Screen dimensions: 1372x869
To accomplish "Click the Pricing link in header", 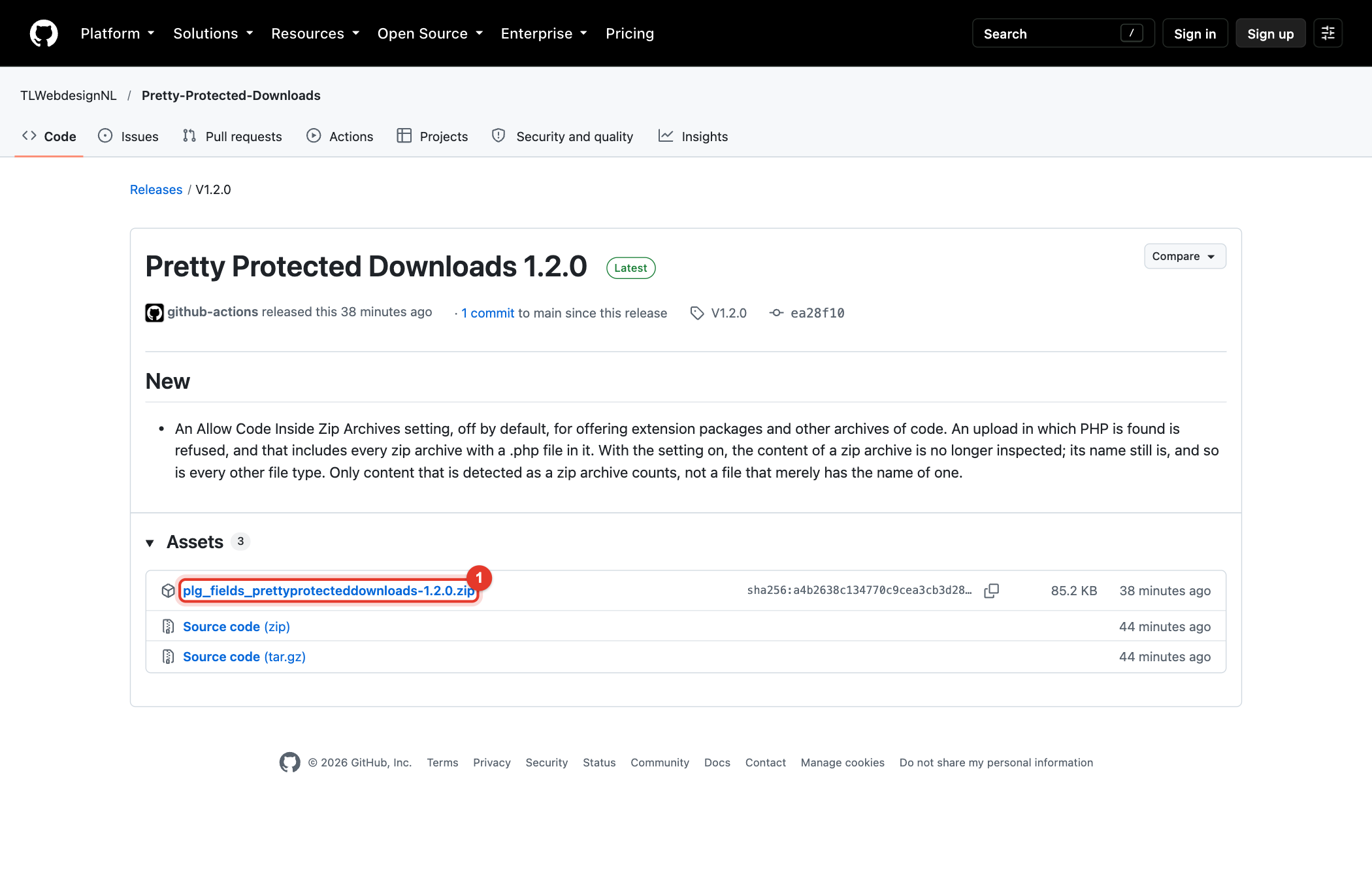I will pyautogui.click(x=630, y=33).
